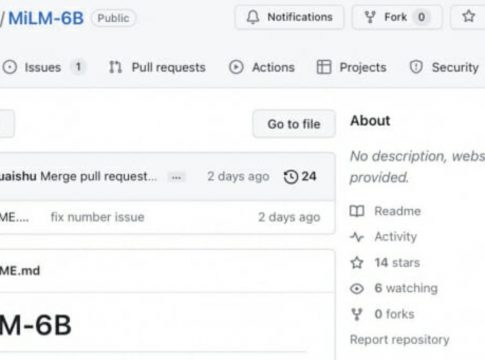Click the Go to file button
This screenshot has height=360, width=485.
pos(294,124)
